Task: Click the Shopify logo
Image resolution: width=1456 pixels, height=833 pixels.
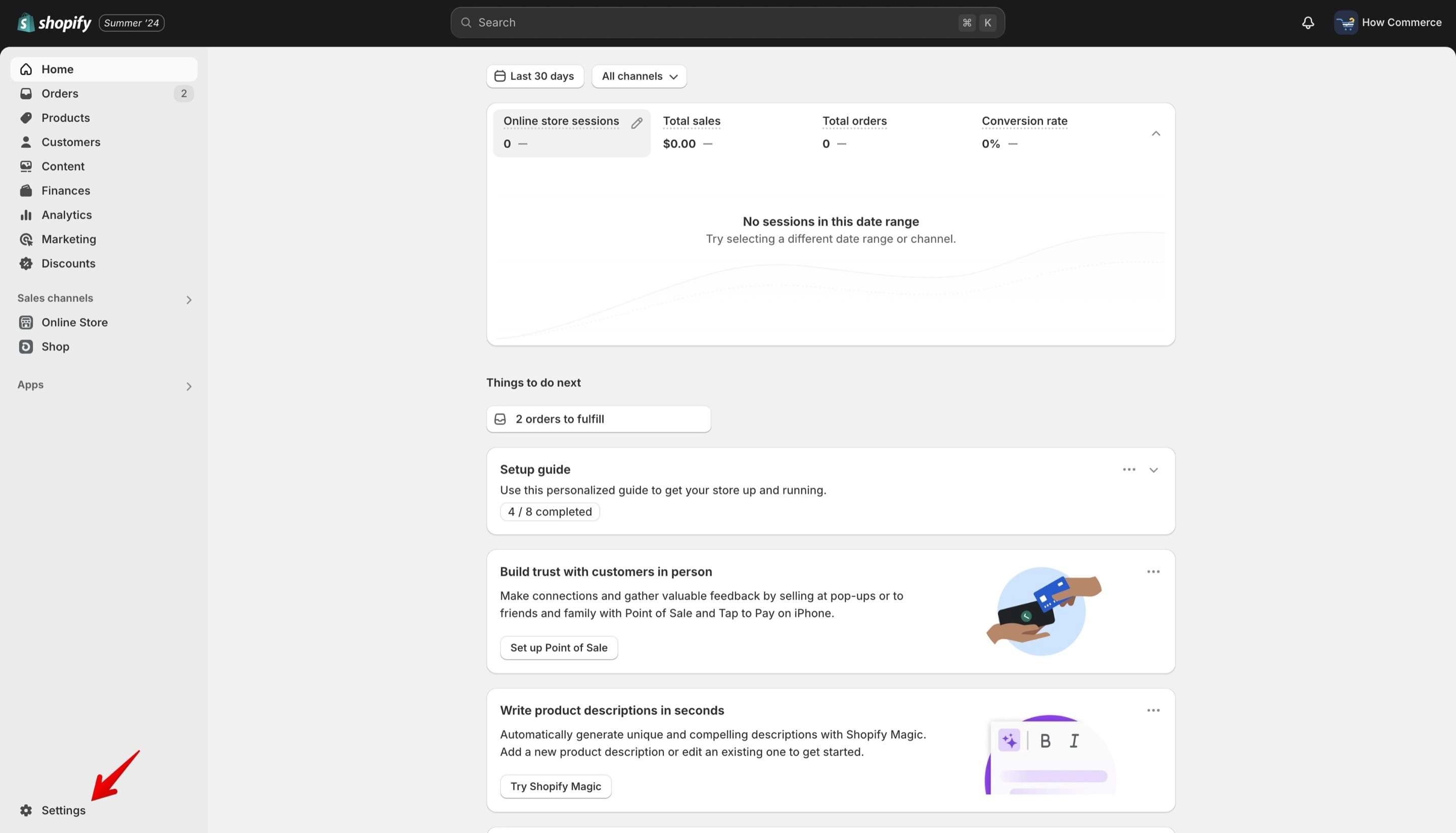Action: pos(54,23)
